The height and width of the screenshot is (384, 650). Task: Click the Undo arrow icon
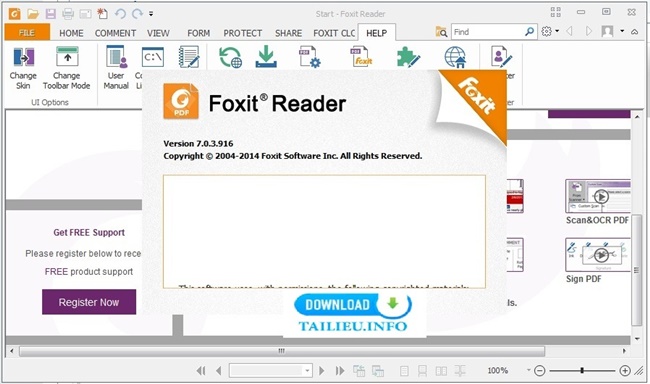[120, 14]
